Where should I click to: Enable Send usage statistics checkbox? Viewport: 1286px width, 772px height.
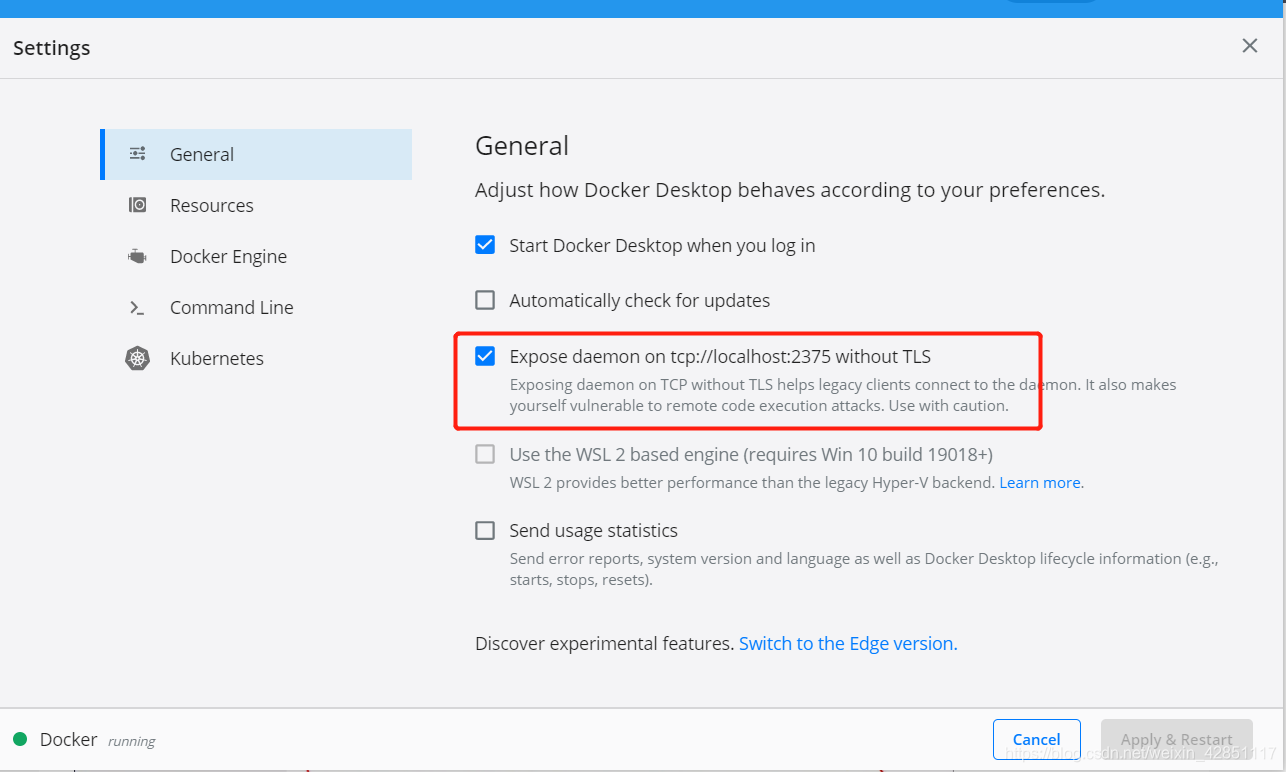pos(485,530)
